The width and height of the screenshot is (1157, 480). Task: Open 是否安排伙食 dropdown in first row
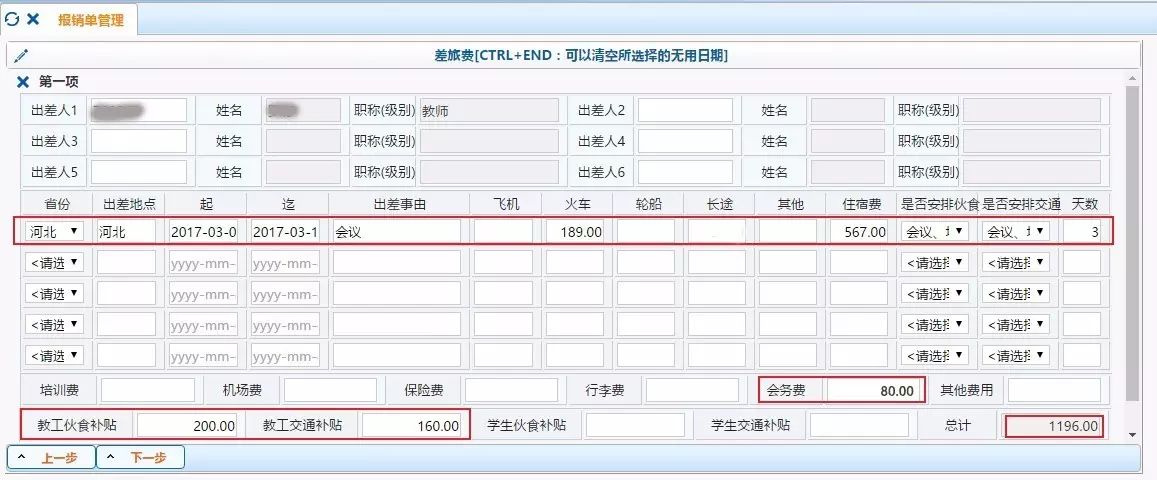935,232
